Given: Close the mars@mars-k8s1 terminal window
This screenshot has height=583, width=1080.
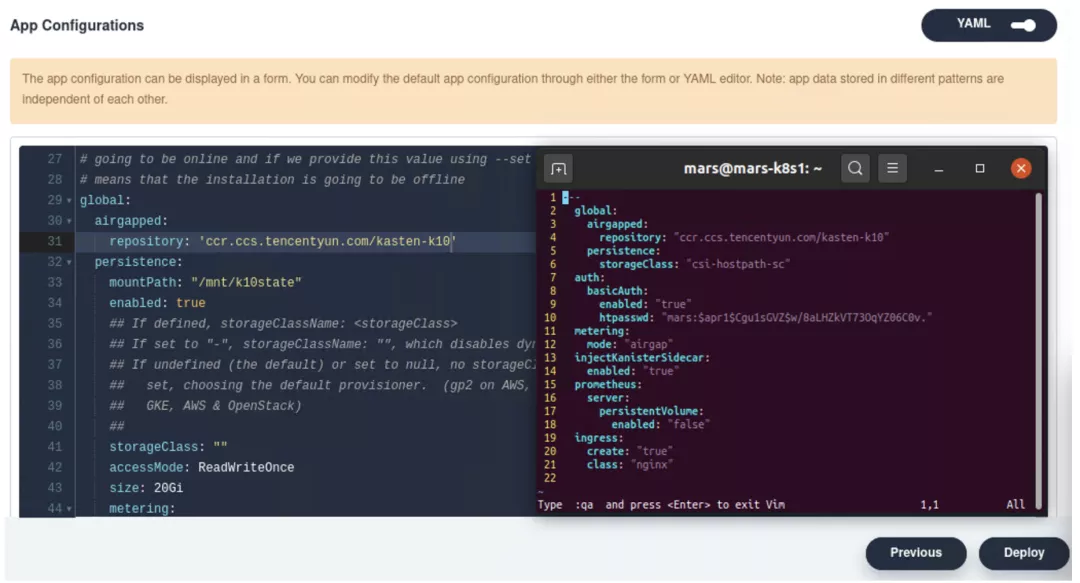Looking at the screenshot, I should point(1021,169).
